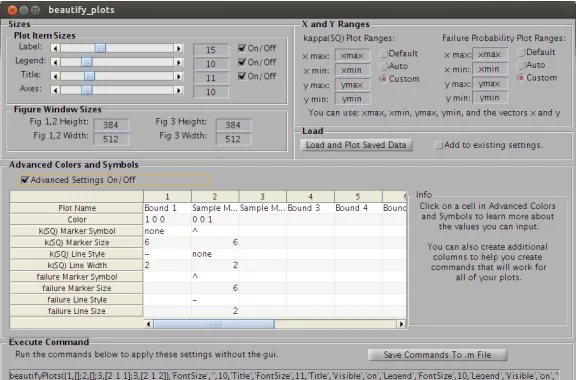Click the Label size slider thumb
This screenshot has width=580, height=380.
click(100, 48)
